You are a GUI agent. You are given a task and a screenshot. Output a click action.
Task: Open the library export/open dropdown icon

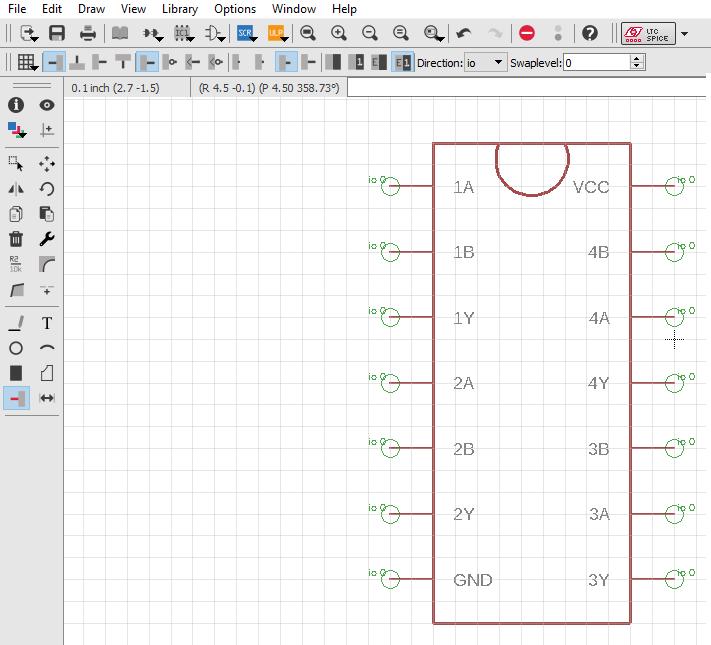click(x=29, y=34)
